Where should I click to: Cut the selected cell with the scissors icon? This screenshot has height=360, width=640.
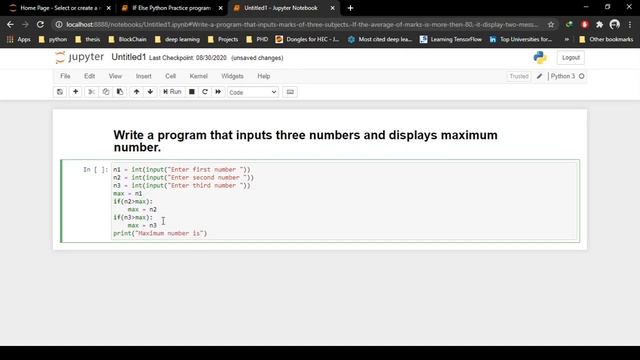pyautogui.click(x=91, y=92)
